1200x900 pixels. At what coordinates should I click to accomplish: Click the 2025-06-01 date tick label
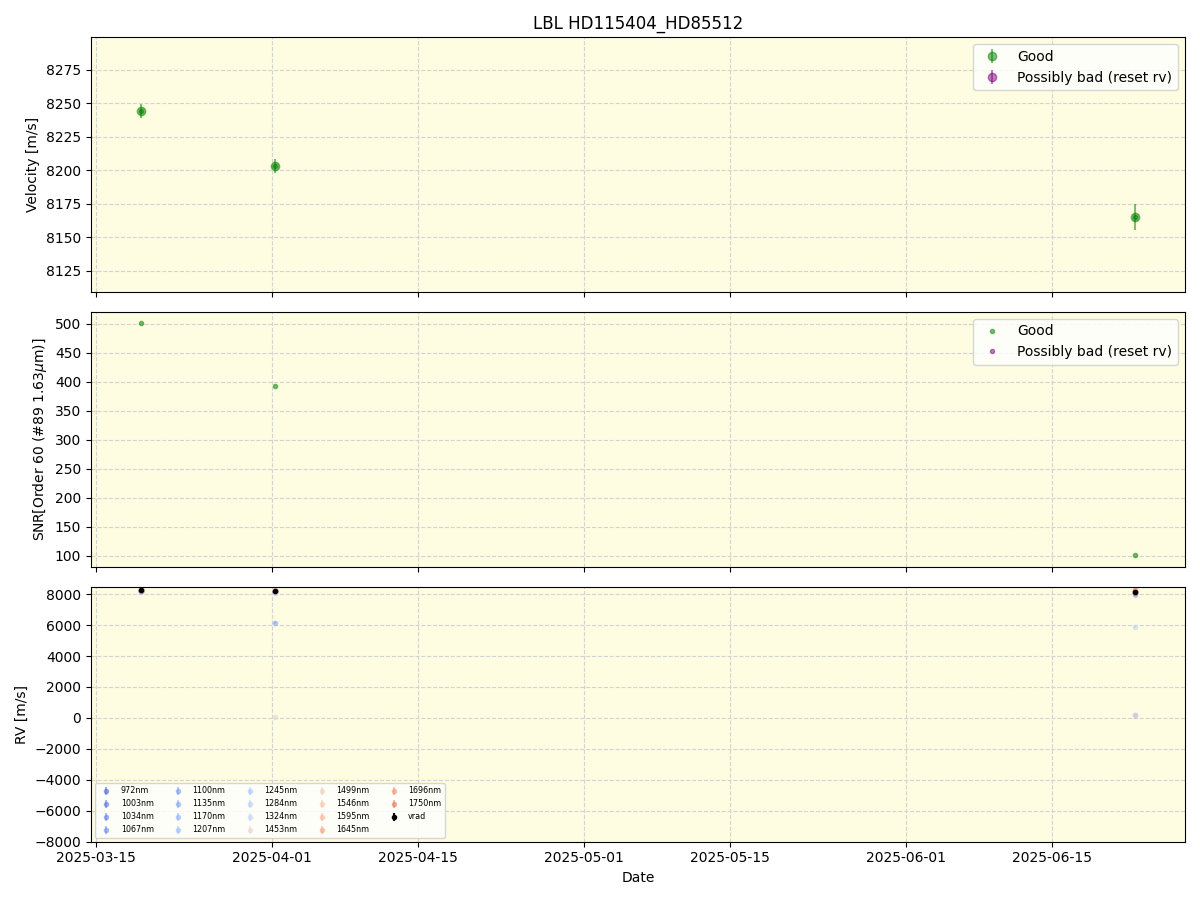[906, 857]
